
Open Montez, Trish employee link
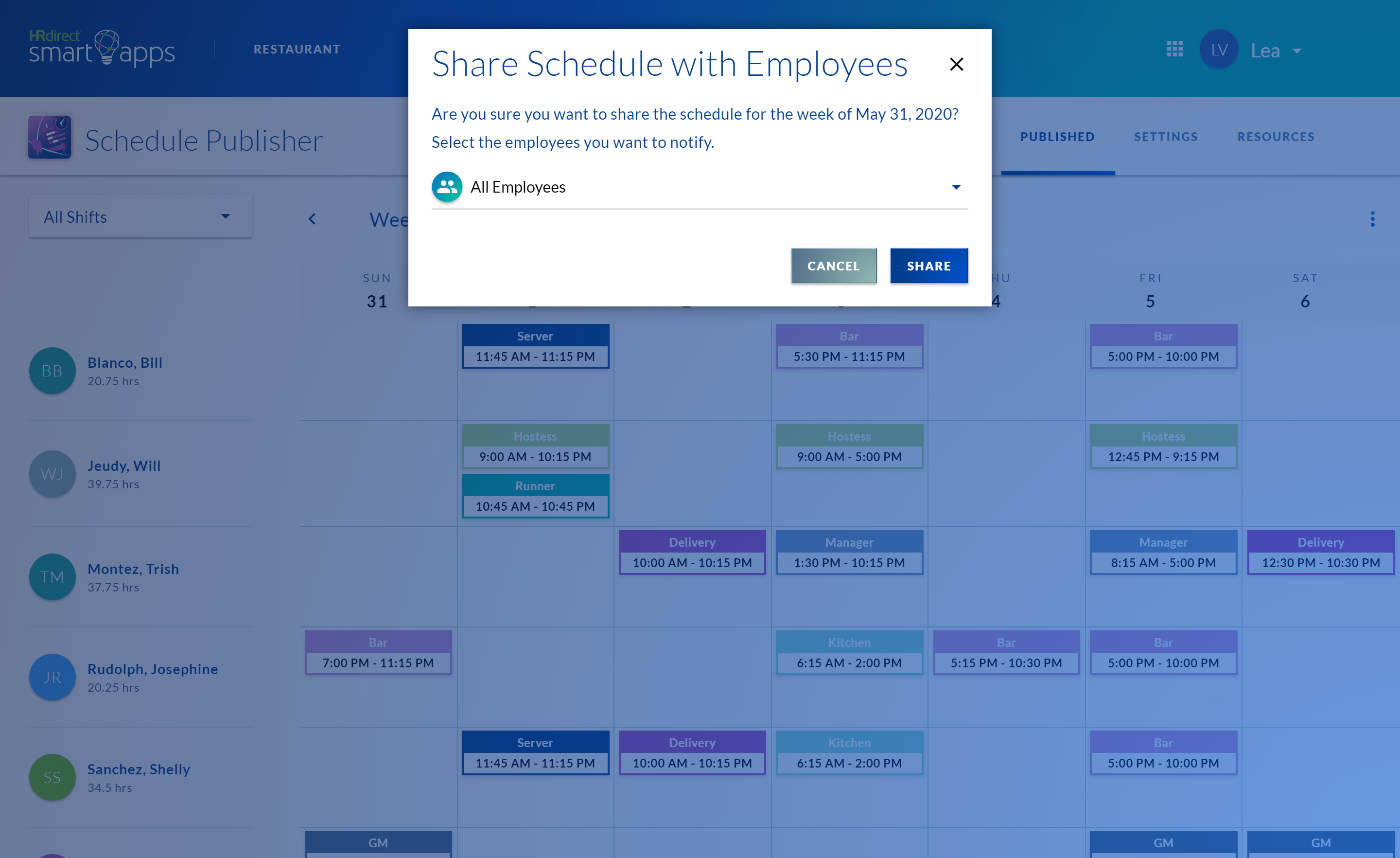[x=133, y=569]
